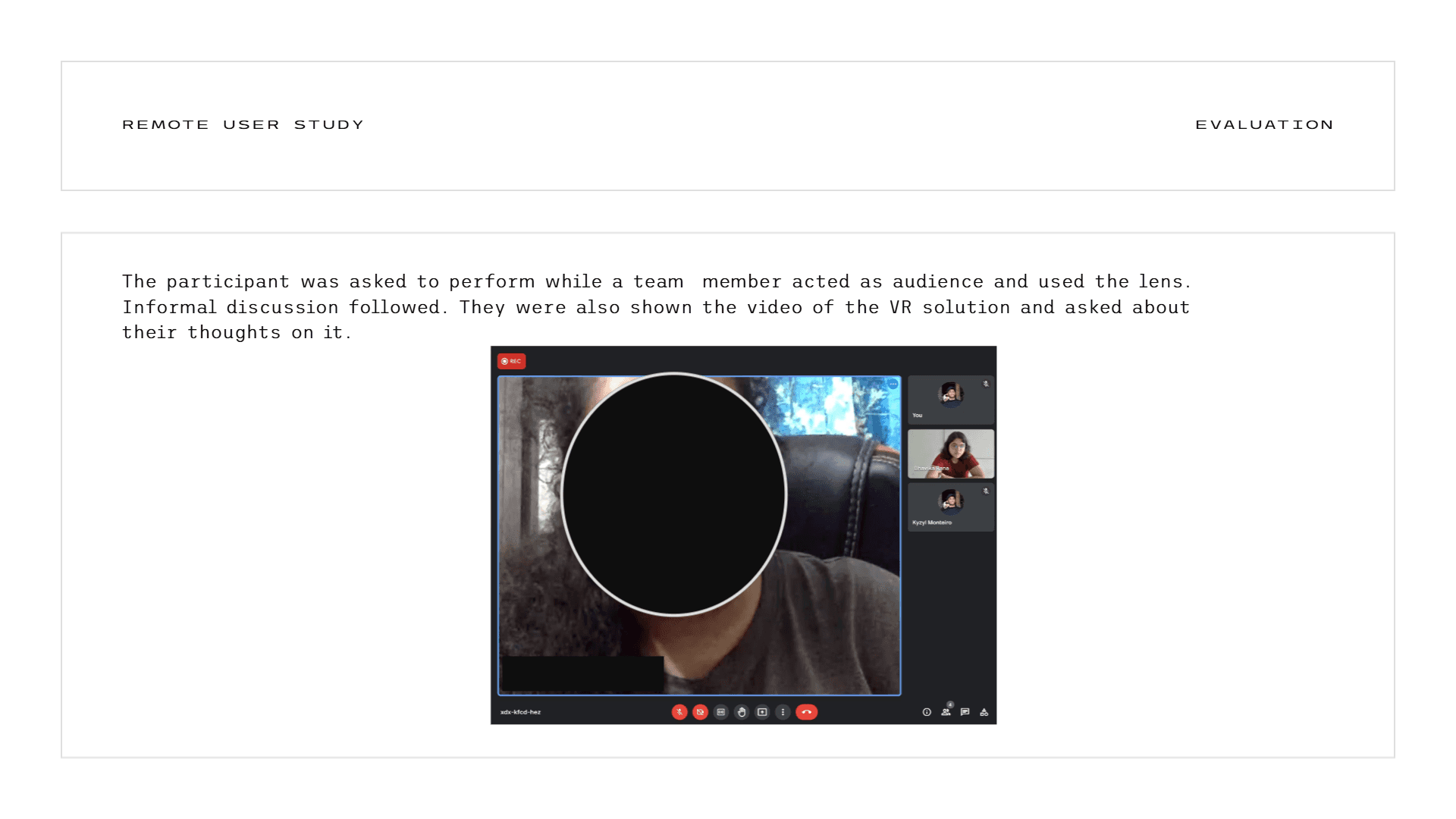Screen dimensions: 1456x819
Task: Unmute the microphone in the call bar
Action: pos(679,712)
